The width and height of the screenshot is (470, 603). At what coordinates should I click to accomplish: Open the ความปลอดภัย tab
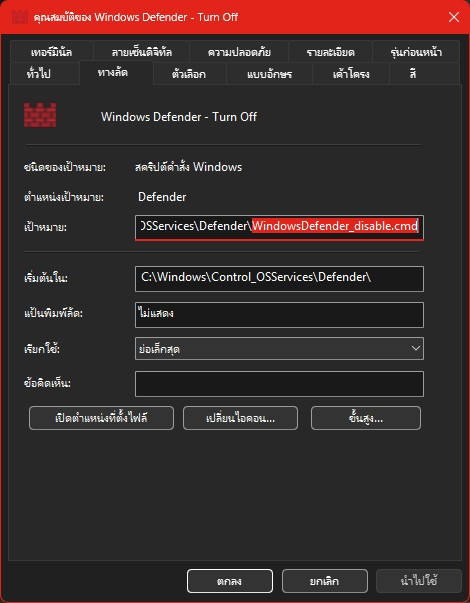click(x=239, y=52)
